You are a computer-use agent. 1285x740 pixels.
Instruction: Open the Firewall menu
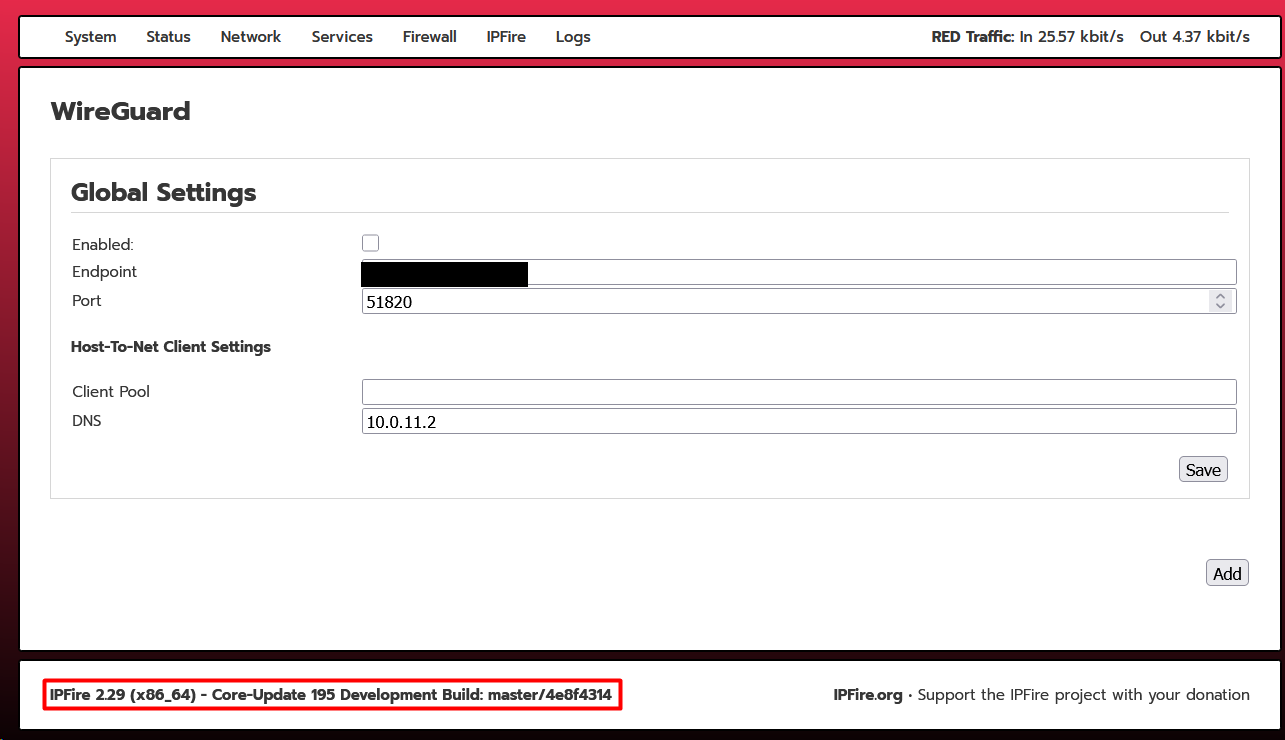[430, 37]
